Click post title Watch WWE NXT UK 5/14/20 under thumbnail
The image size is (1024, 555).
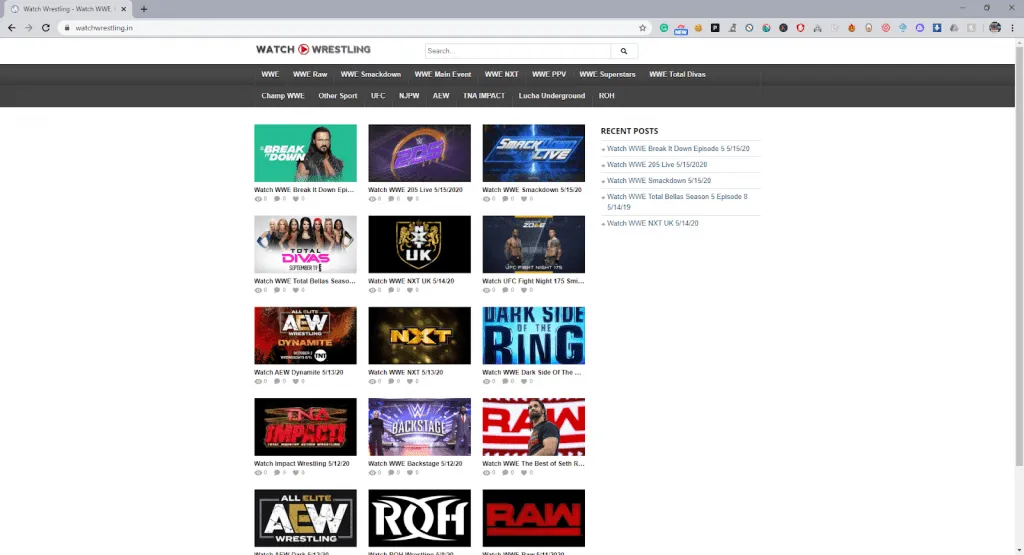click(x=411, y=281)
